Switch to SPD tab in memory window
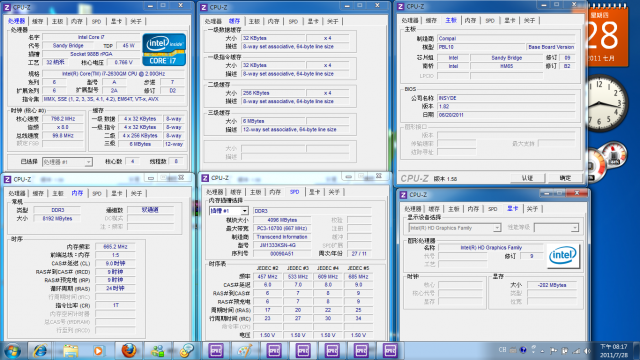The height and width of the screenshot is (360, 640). (97, 193)
